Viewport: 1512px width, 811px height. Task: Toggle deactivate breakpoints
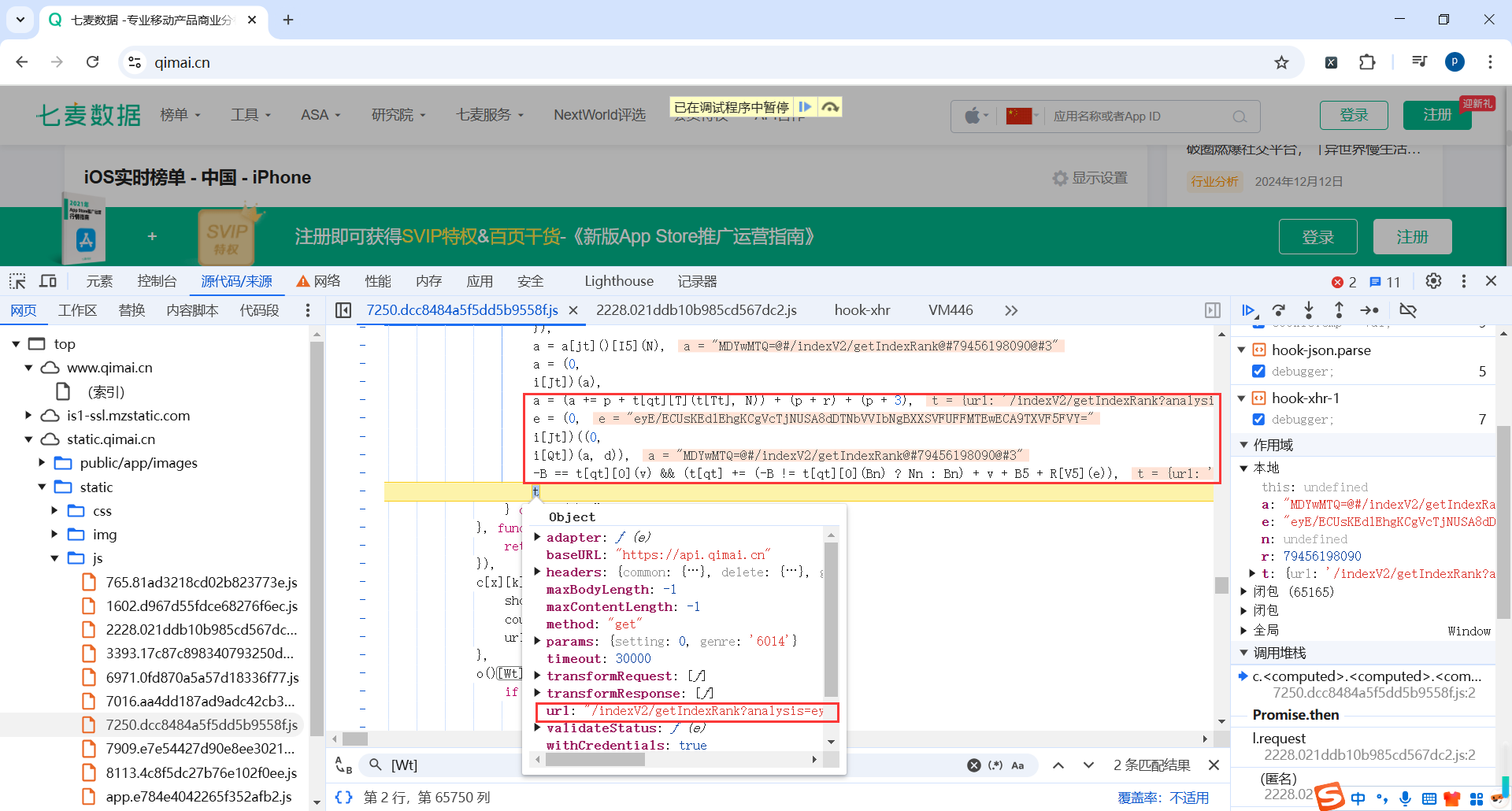coord(1408,310)
